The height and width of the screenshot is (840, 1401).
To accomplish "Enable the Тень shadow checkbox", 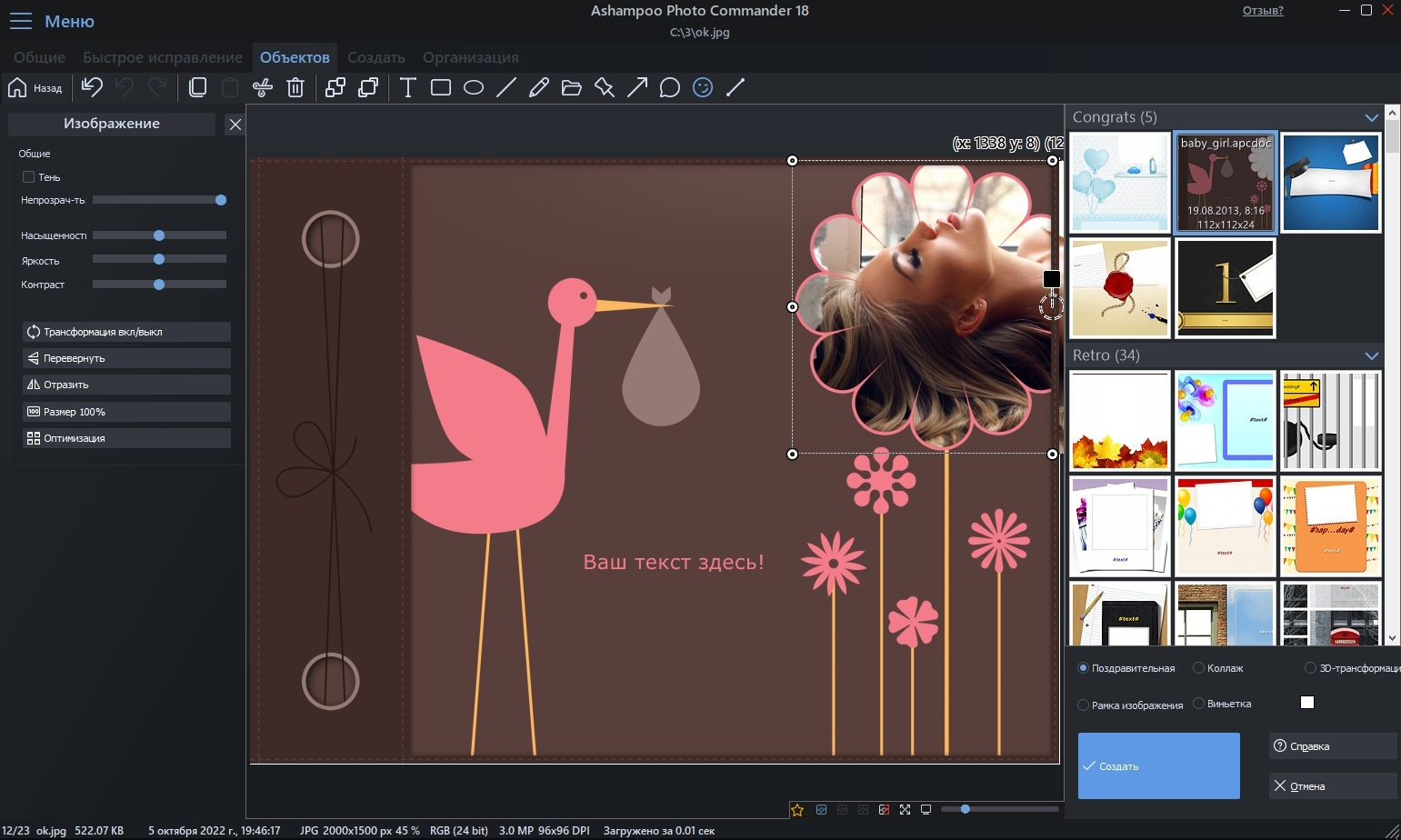I will [28, 177].
